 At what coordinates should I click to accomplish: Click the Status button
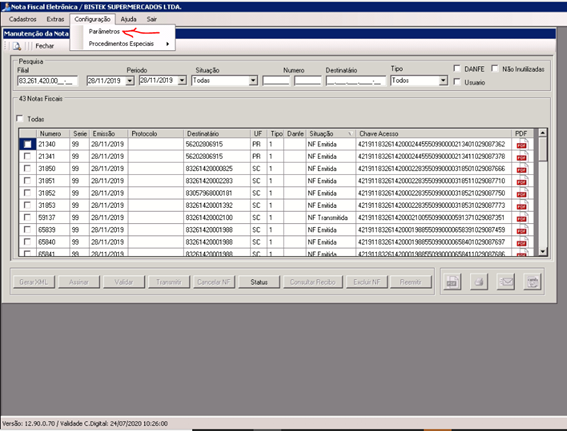pos(259,282)
